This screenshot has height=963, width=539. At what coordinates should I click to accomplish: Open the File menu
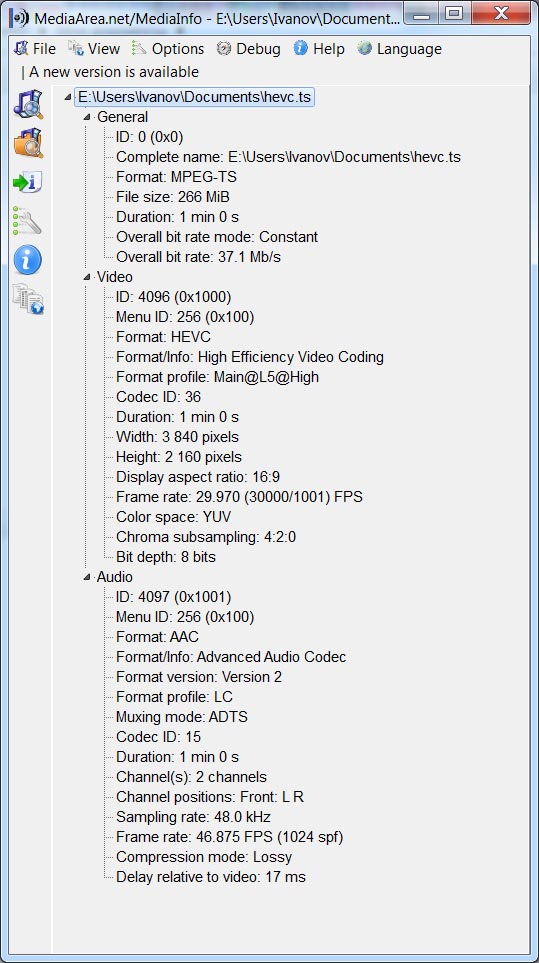click(x=35, y=49)
